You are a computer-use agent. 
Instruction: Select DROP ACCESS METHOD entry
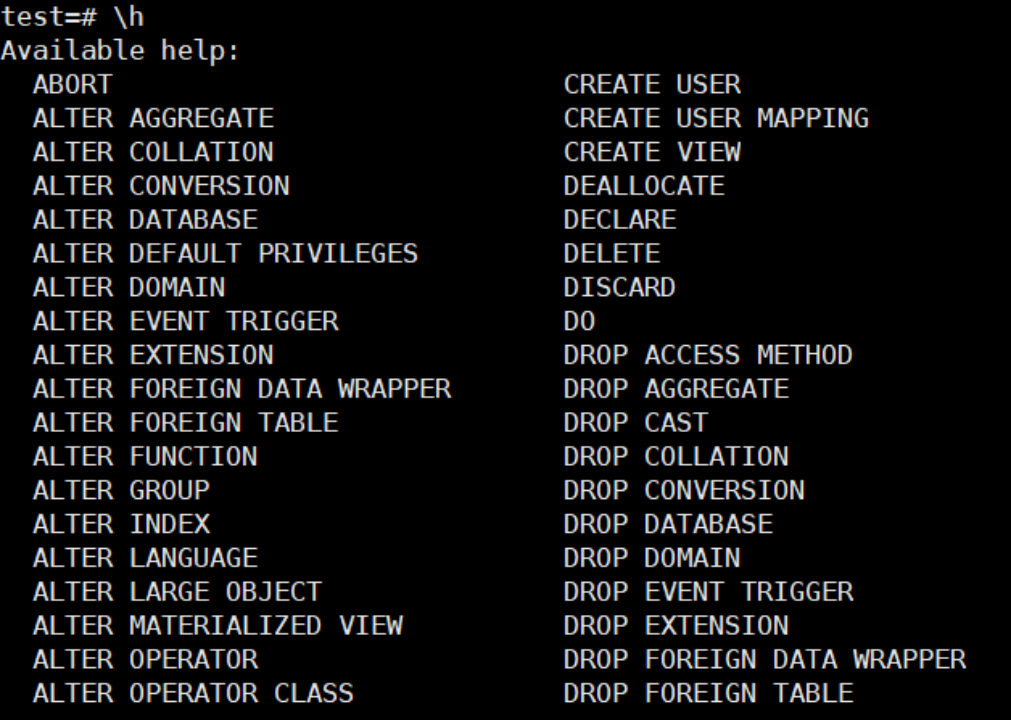(x=708, y=355)
